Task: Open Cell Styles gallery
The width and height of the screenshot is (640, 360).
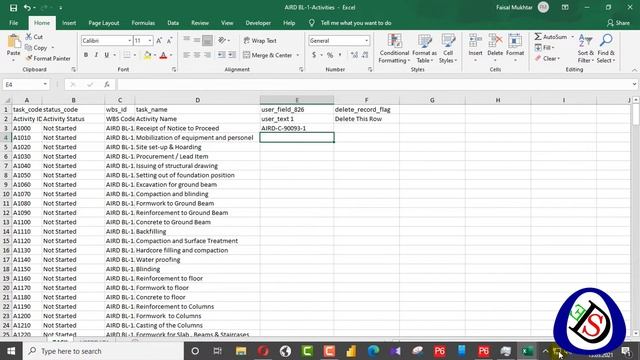Action: coord(448,49)
